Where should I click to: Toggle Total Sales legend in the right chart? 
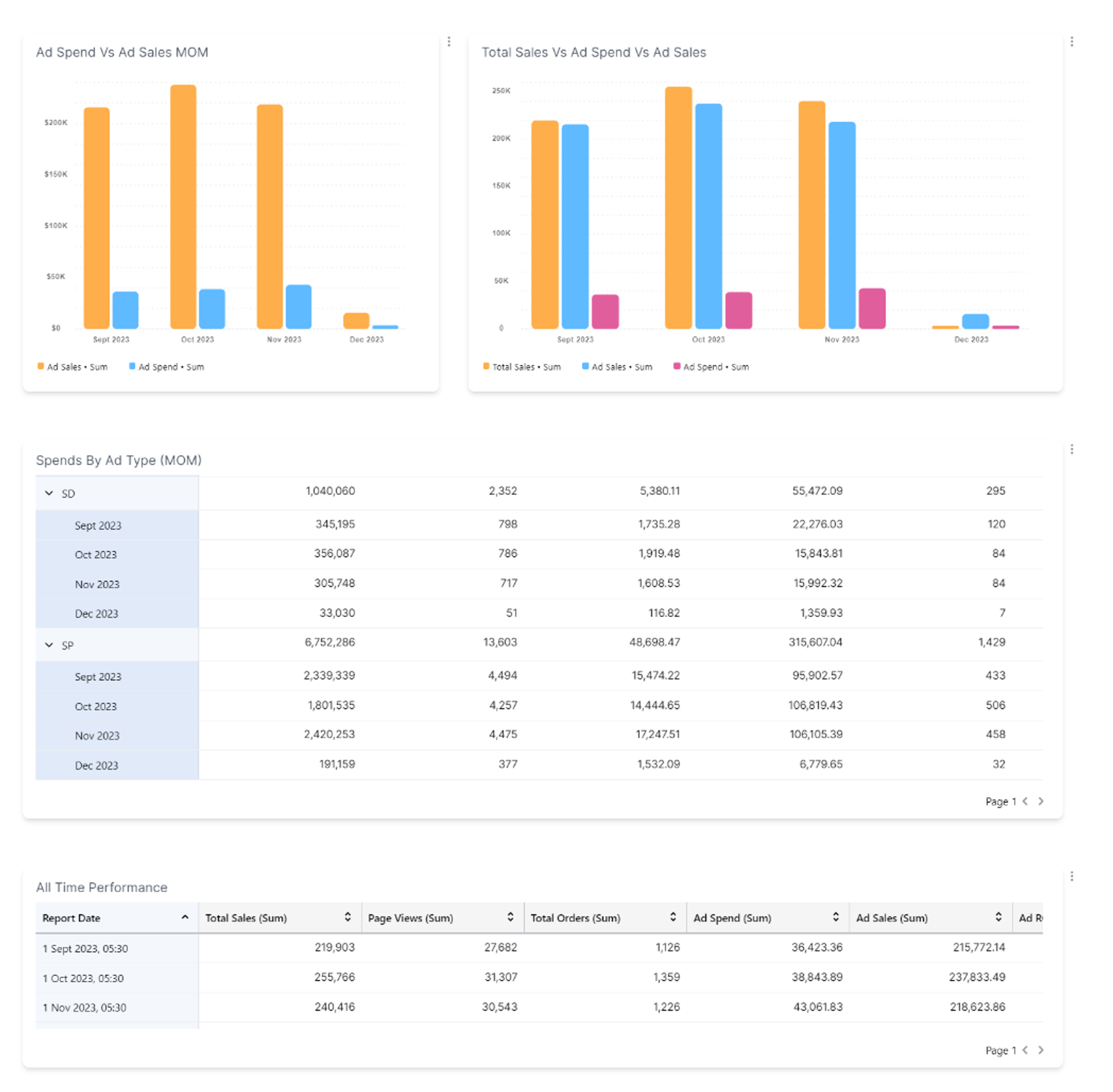522,367
